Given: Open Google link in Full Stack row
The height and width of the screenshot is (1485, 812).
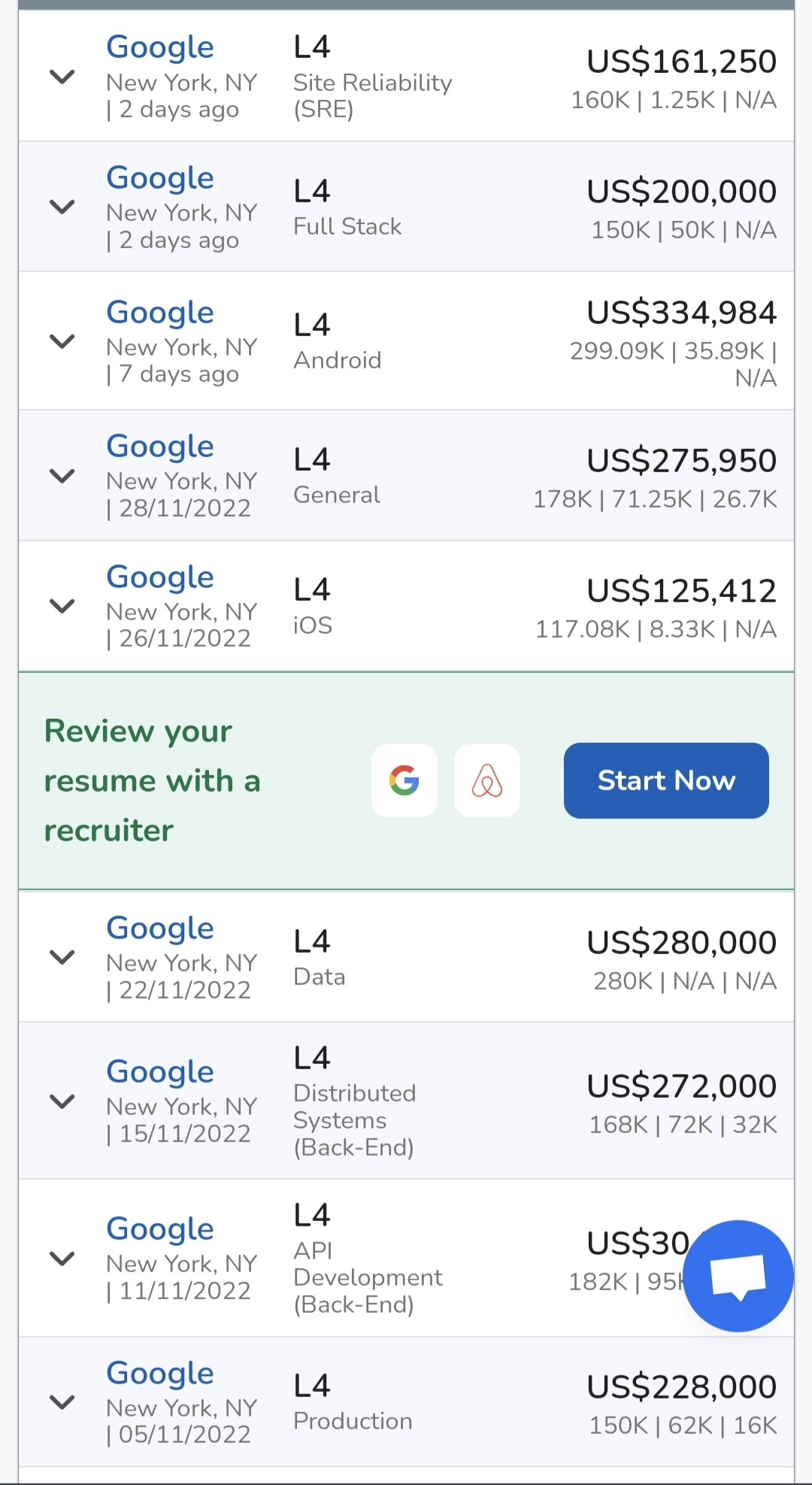Looking at the screenshot, I should click(160, 178).
